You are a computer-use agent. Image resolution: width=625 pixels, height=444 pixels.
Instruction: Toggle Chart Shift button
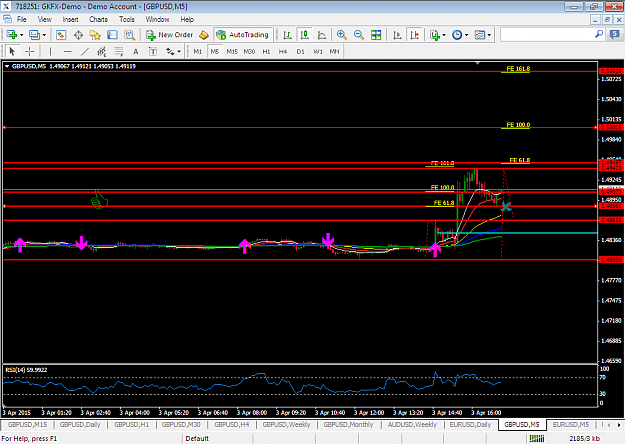coord(415,35)
